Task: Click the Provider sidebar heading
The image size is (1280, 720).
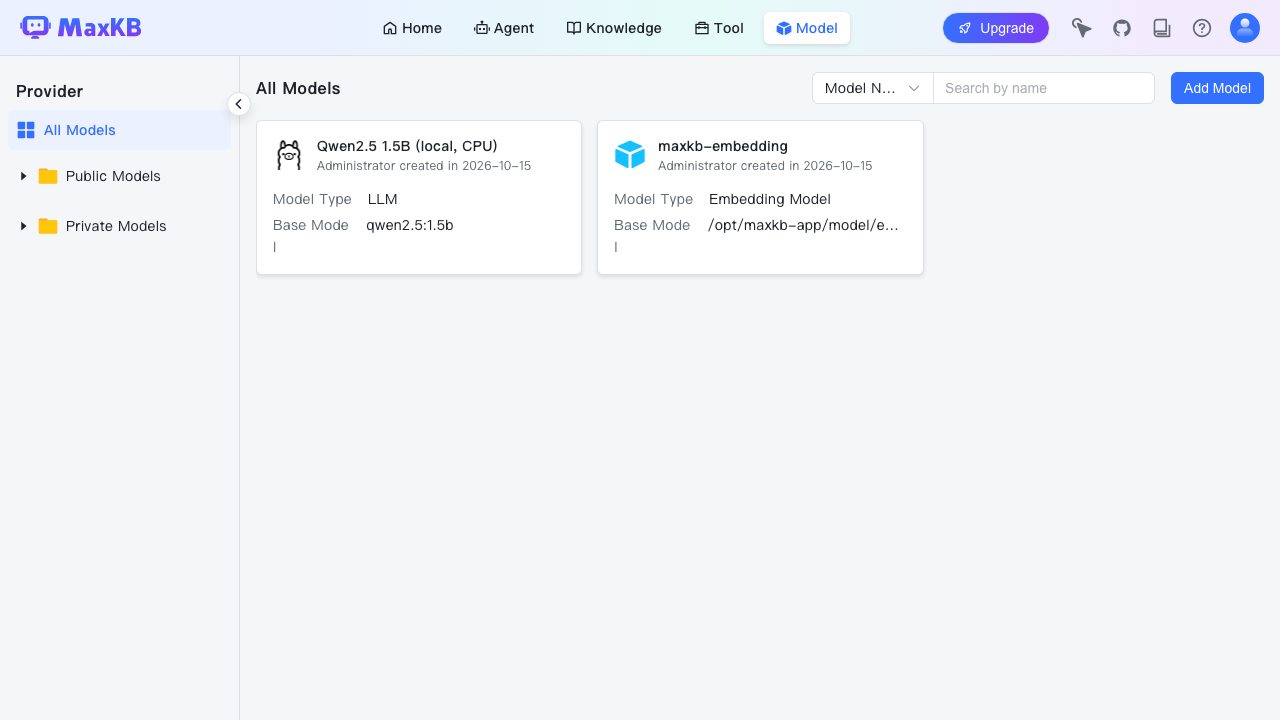Action: pos(50,91)
